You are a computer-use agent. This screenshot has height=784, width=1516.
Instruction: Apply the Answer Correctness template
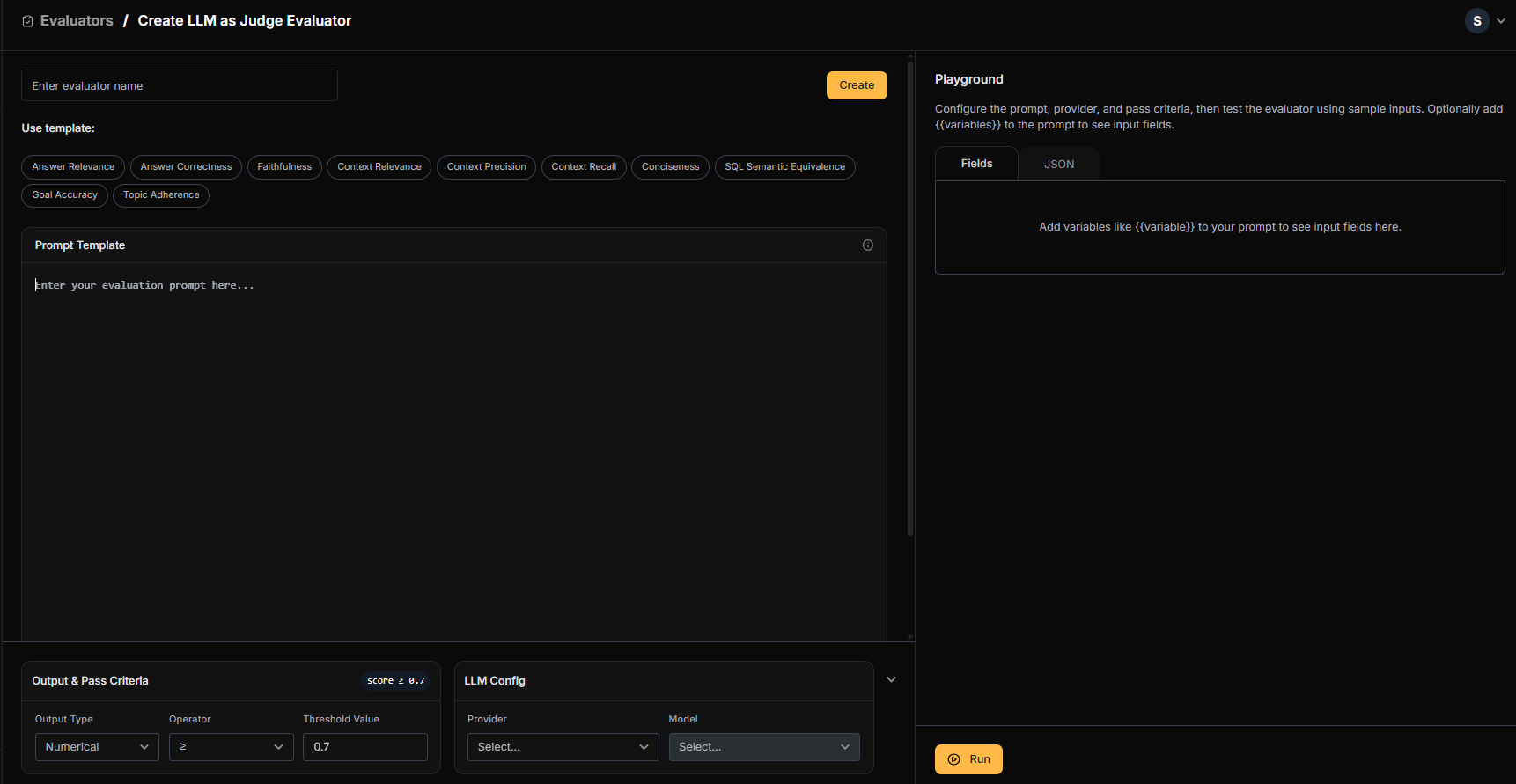tap(186, 167)
